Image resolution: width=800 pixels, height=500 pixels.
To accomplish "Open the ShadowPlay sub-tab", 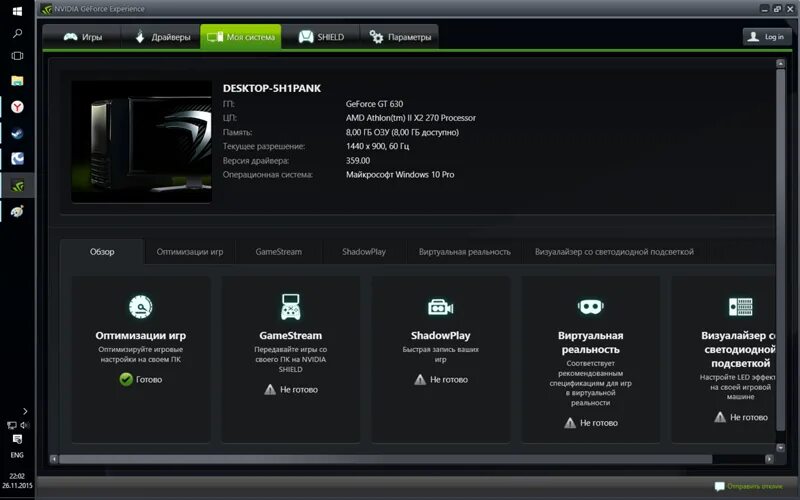I will click(x=364, y=252).
